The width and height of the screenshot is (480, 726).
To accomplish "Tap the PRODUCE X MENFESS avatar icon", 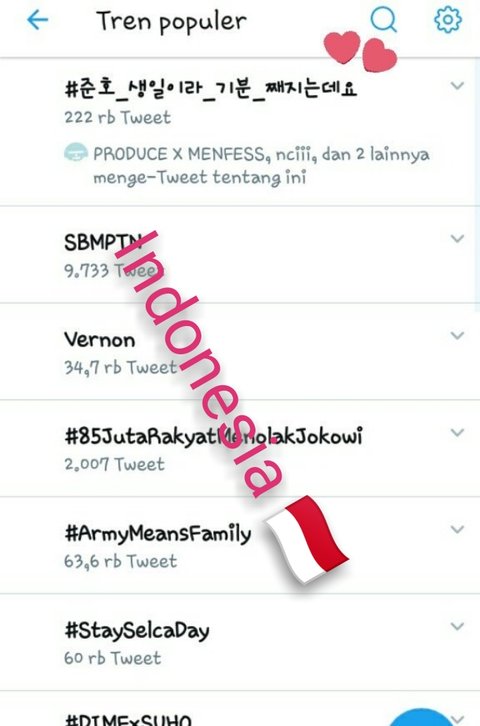I will [76, 153].
